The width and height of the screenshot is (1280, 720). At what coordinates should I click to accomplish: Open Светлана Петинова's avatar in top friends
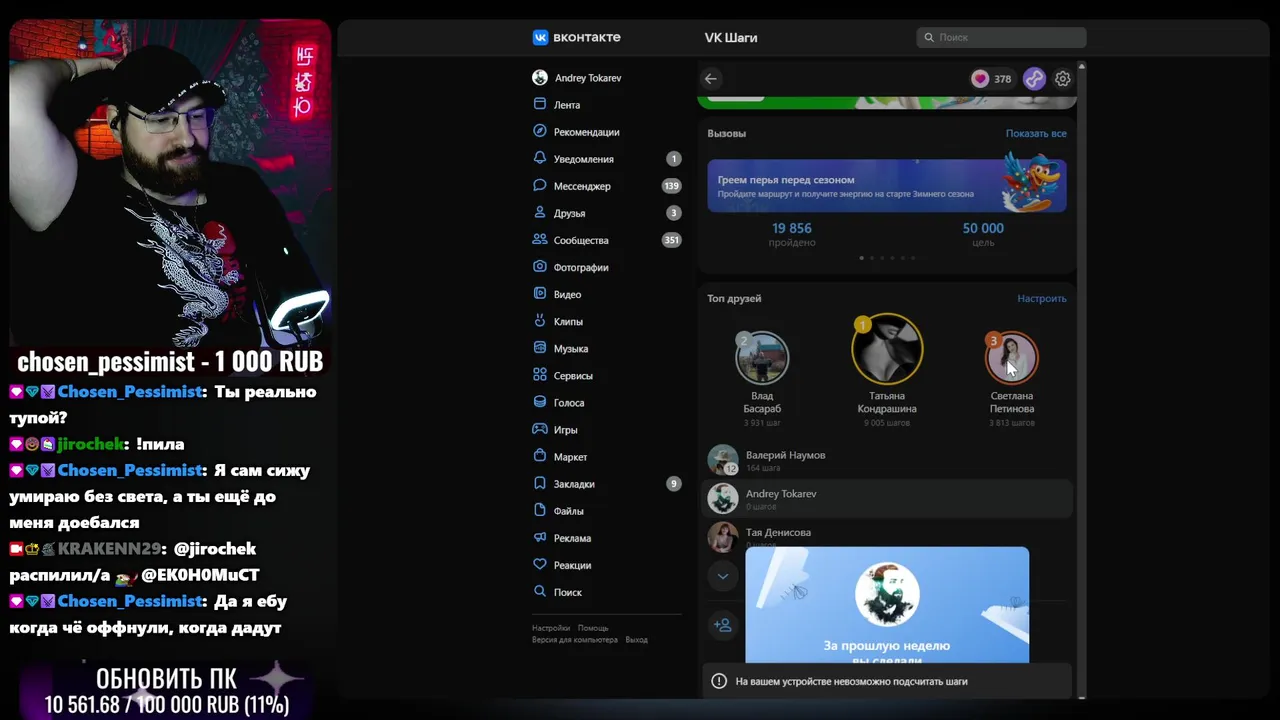tap(1011, 358)
